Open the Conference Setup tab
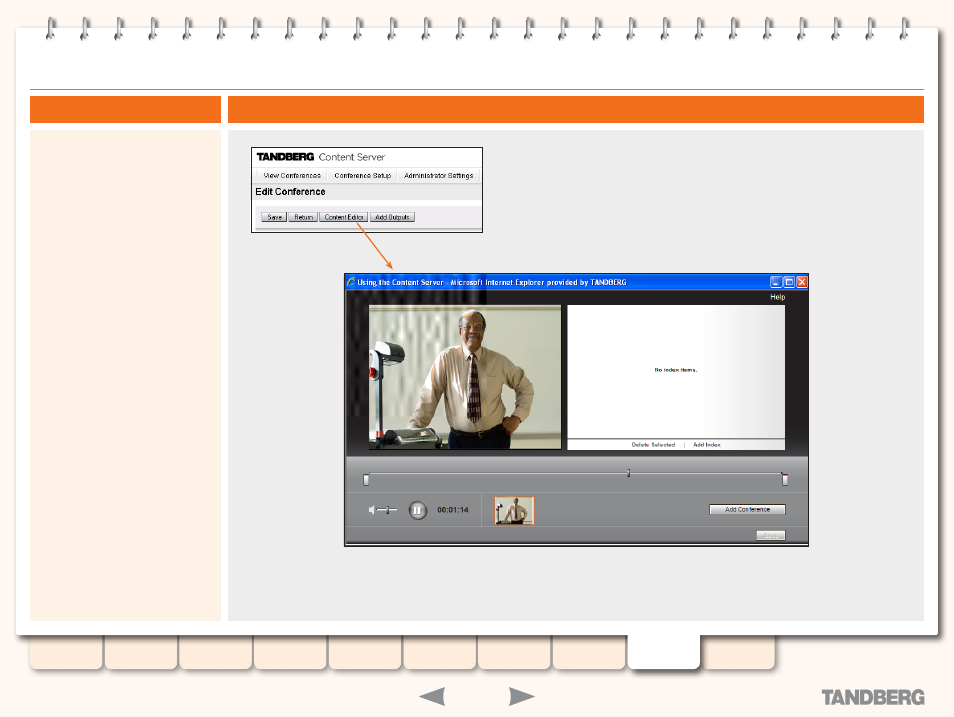This screenshot has height=717, width=954. (363, 175)
